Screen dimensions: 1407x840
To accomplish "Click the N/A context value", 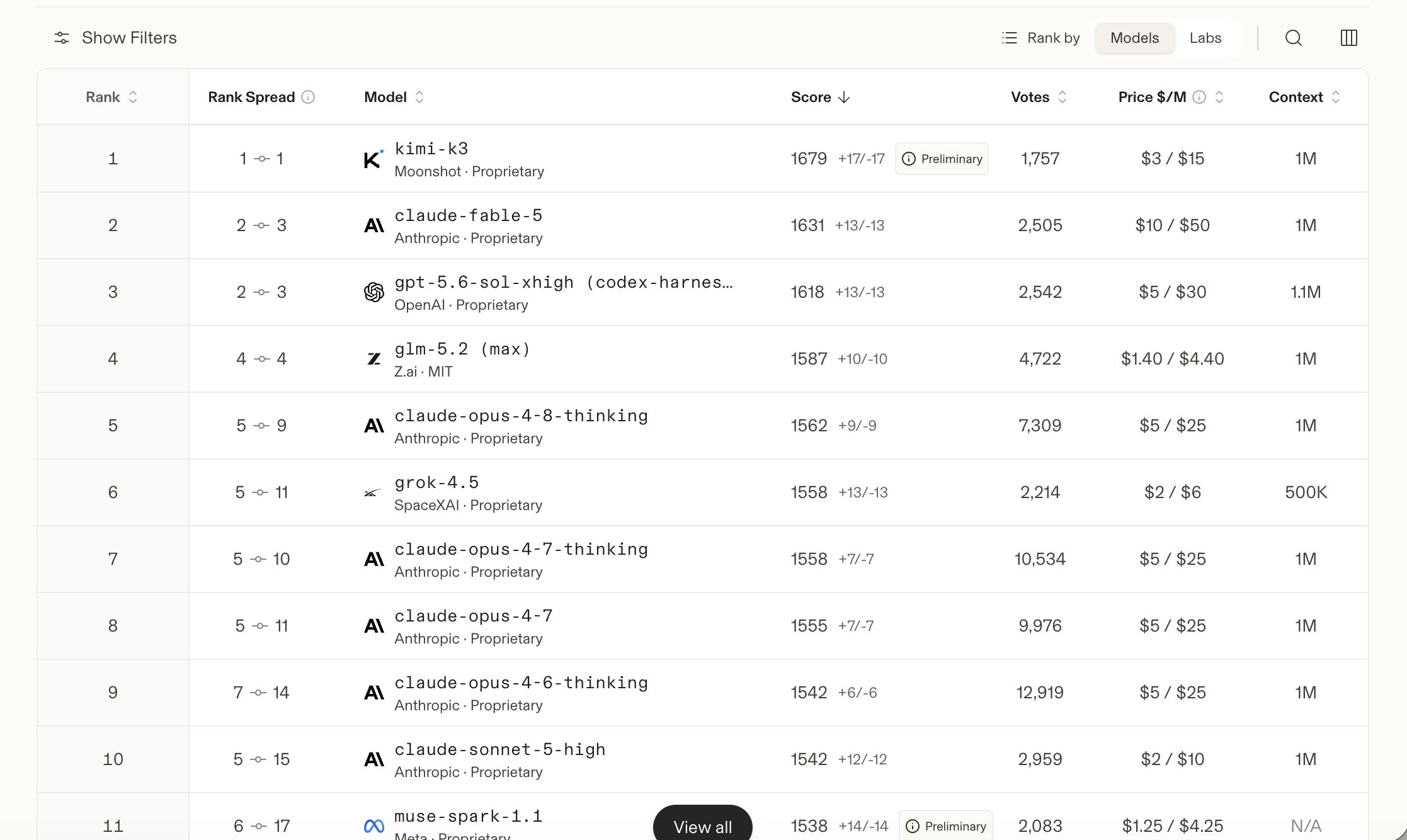I will (1306, 826).
